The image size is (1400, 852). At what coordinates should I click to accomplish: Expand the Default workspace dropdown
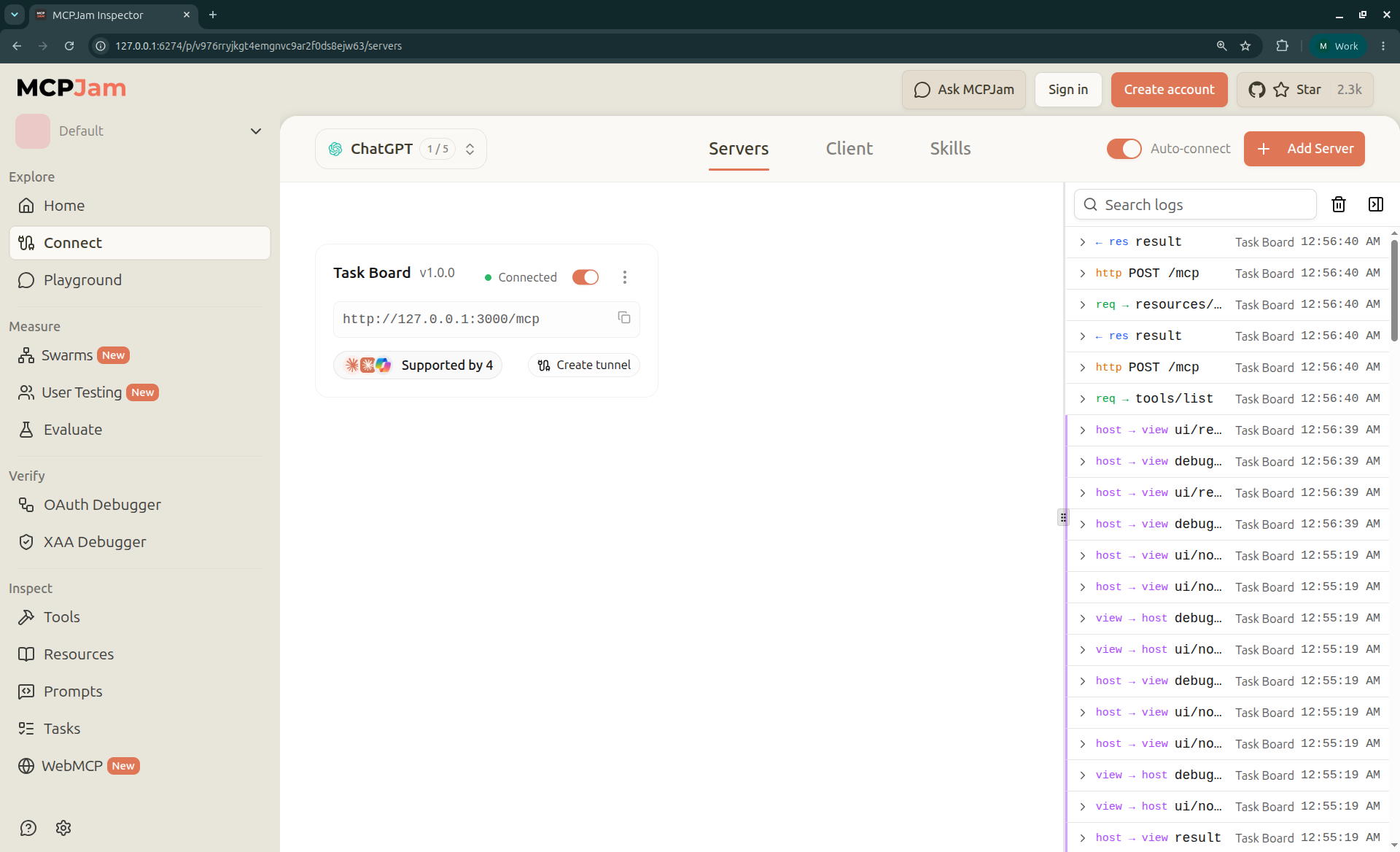[x=139, y=131]
